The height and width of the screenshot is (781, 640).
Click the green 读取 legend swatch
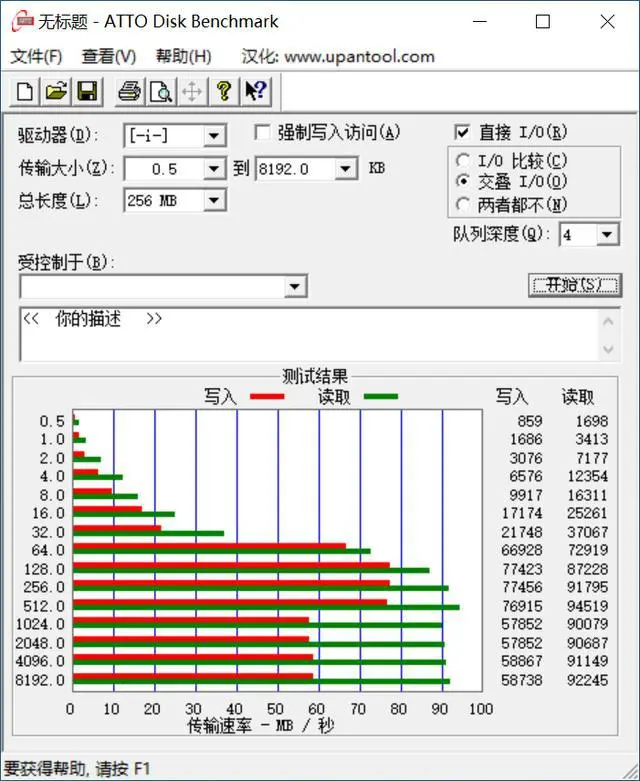click(381, 396)
